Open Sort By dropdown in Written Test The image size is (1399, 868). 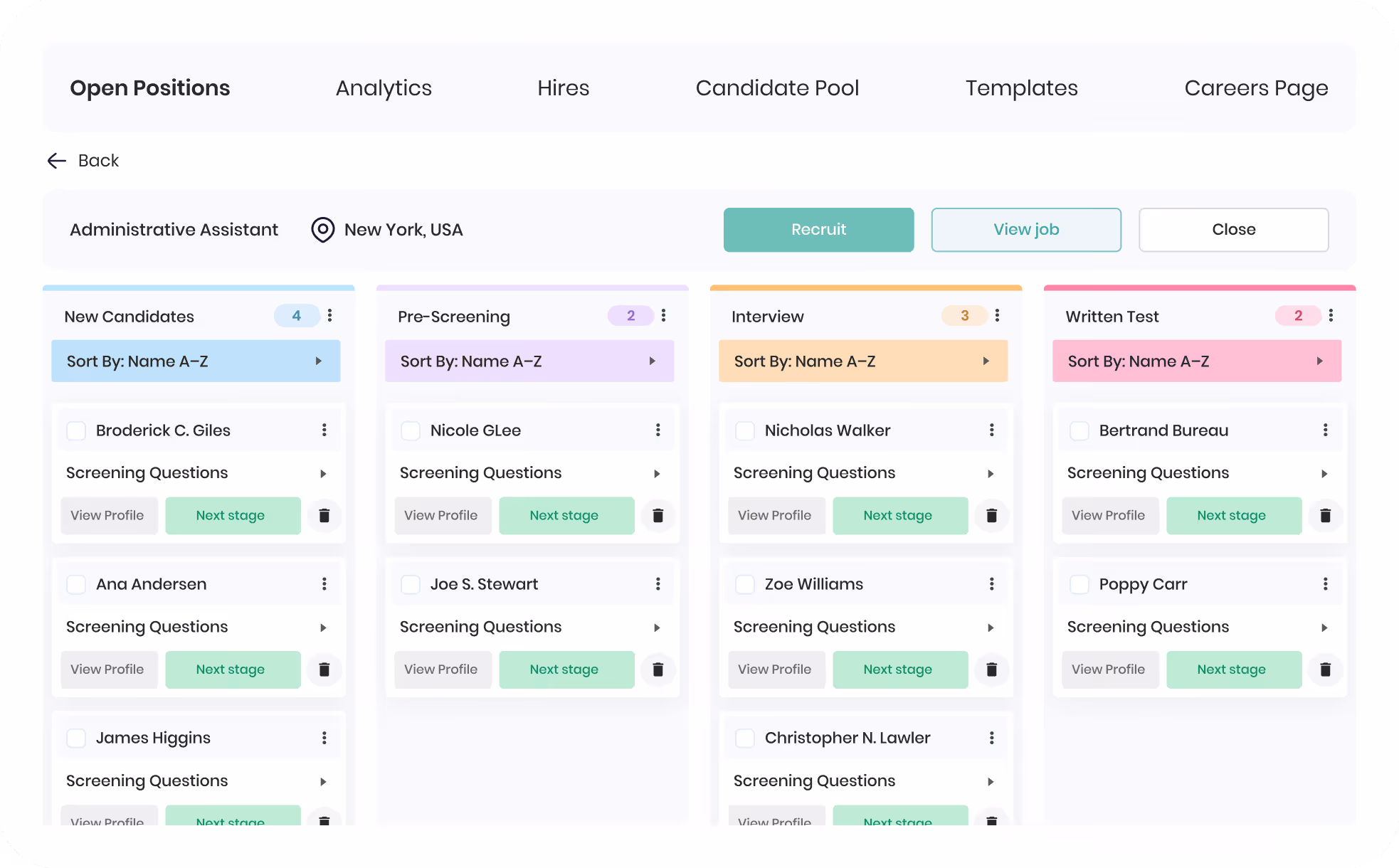(x=1197, y=361)
